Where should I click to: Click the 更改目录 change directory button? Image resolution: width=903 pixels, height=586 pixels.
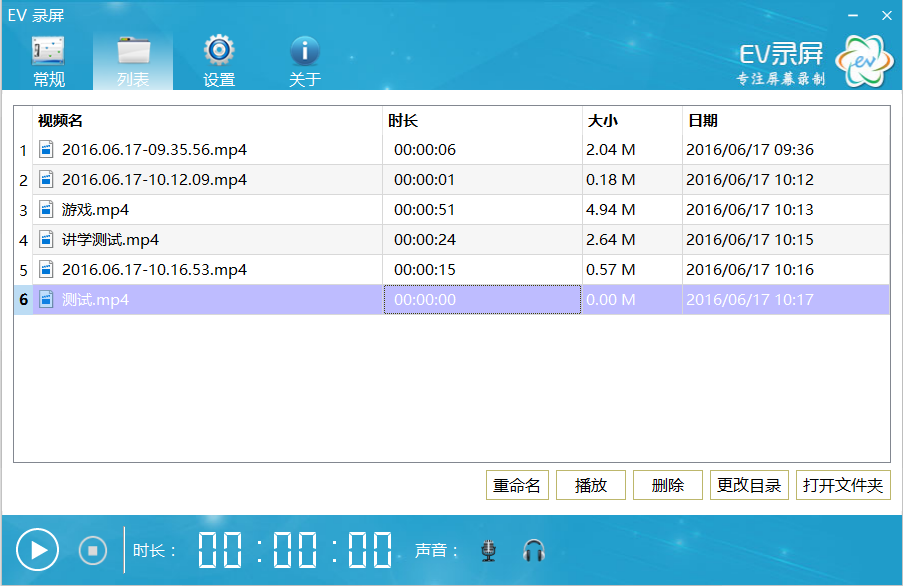(x=750, y=485)
